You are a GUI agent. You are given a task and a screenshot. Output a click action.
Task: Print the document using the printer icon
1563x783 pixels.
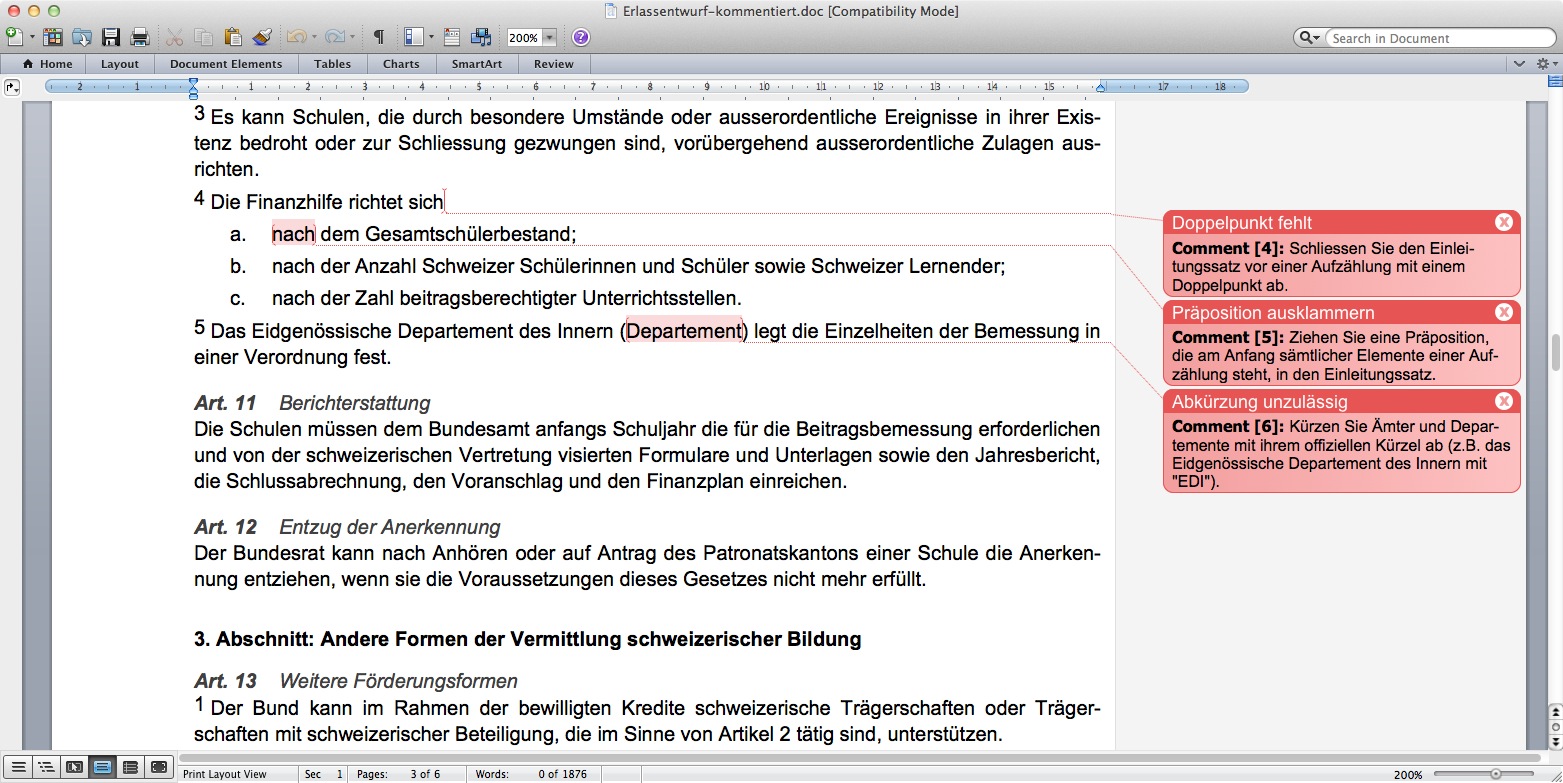click(x=140, y=38)
